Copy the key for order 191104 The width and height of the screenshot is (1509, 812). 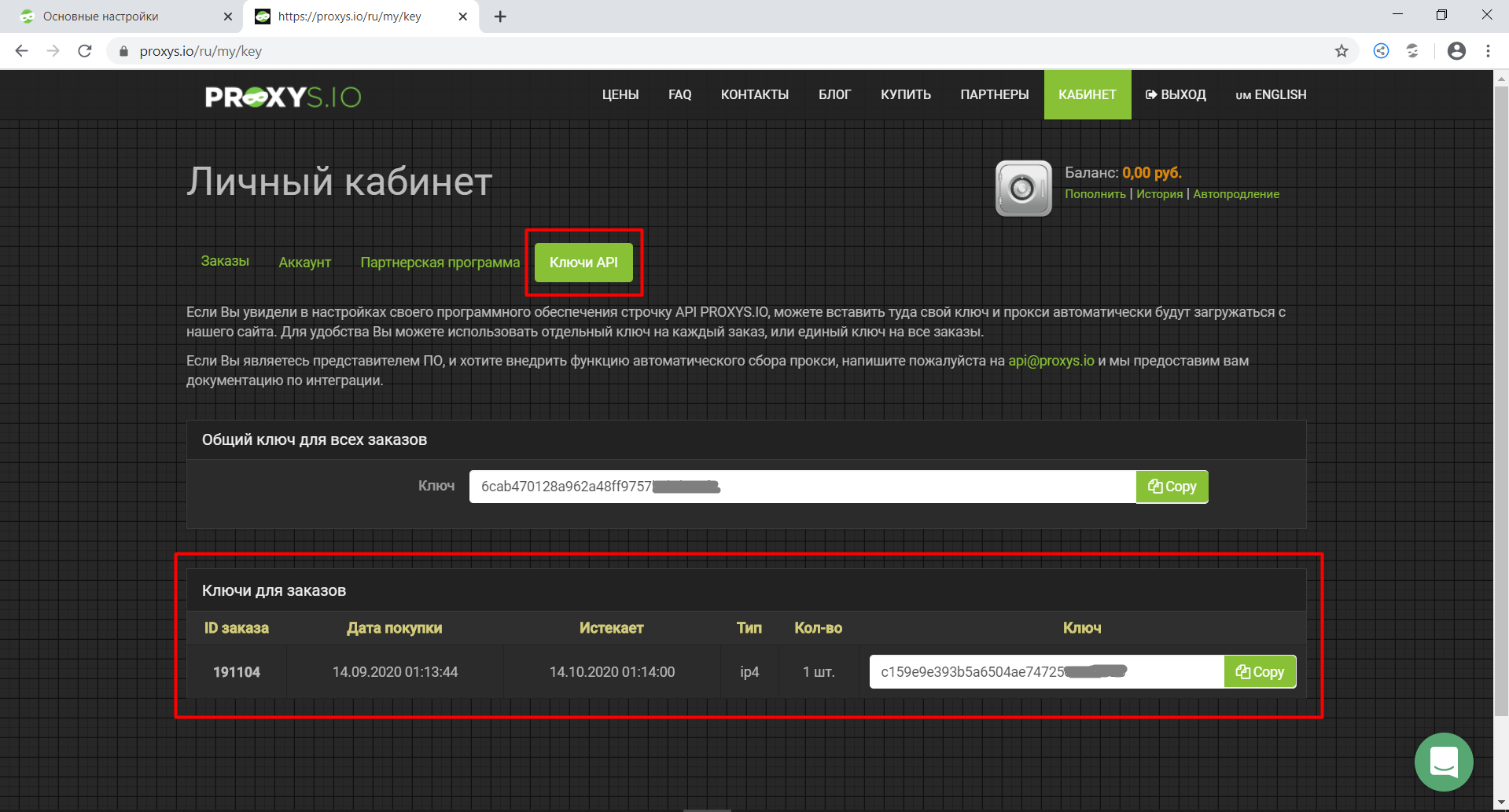(x=1259, y=671)
